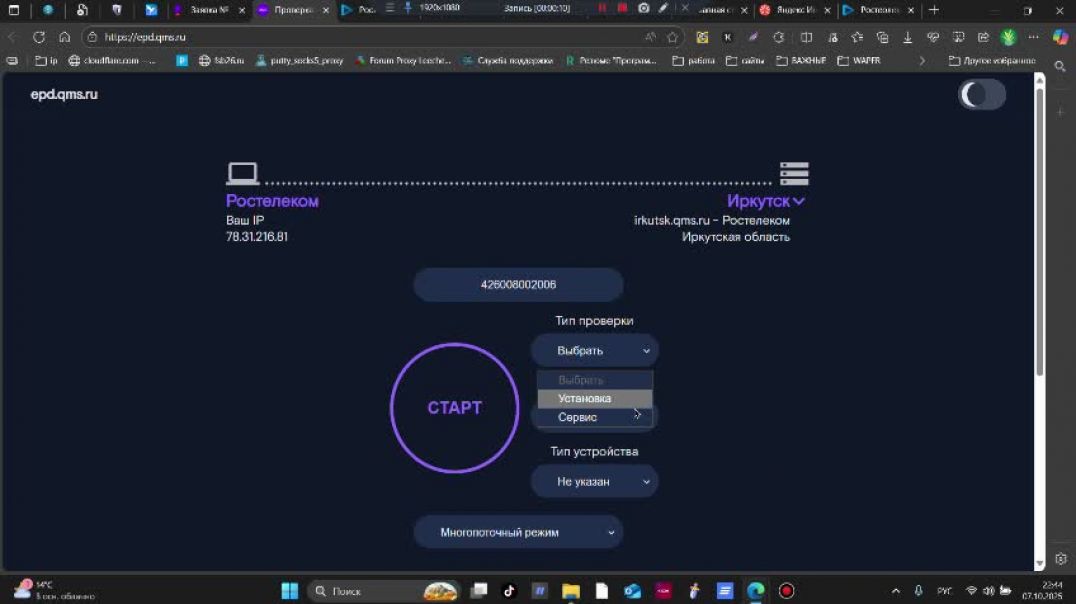Open the page settings gear in sidebar

(x=1060, y=559)
